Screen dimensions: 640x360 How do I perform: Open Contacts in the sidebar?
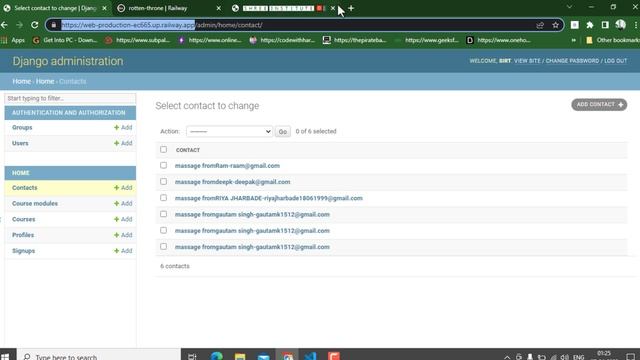(24, 188)
